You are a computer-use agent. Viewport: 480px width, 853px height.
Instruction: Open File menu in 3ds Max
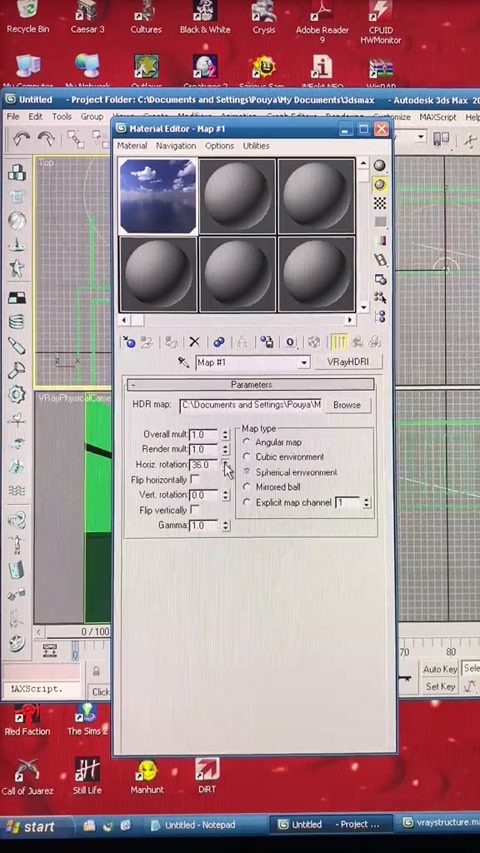13,117
